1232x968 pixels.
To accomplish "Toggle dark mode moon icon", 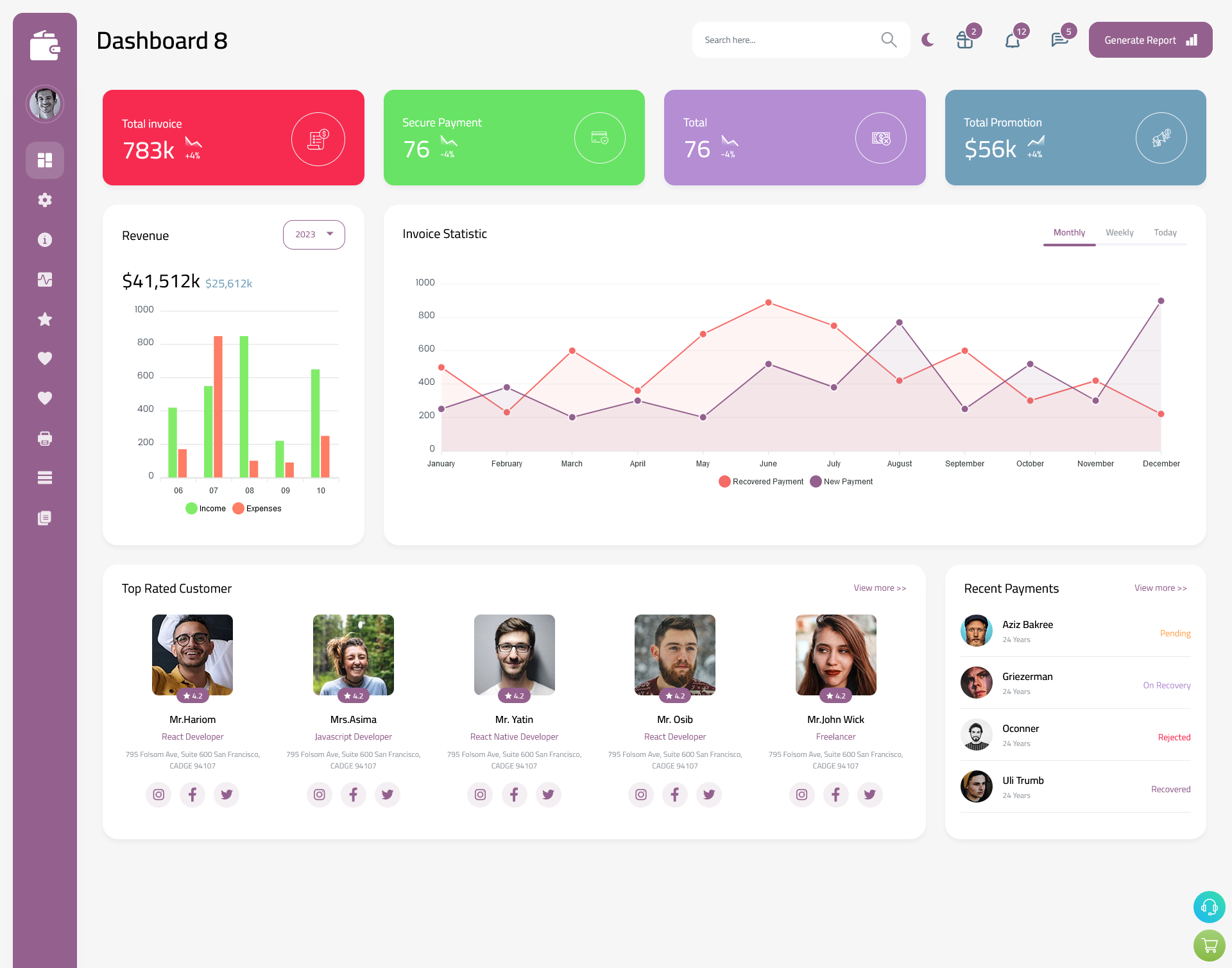I will pyautogui.click(x=927, y=40).
